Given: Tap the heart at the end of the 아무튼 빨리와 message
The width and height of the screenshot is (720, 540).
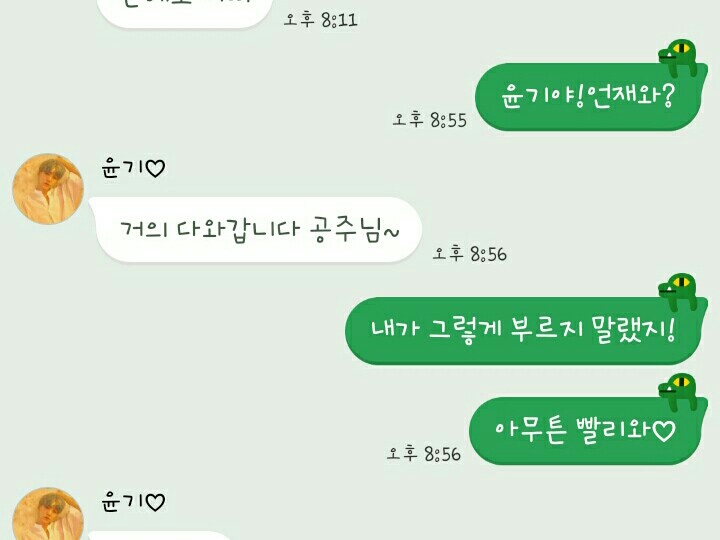Looking at the screenshot, I should click(664, 431).
